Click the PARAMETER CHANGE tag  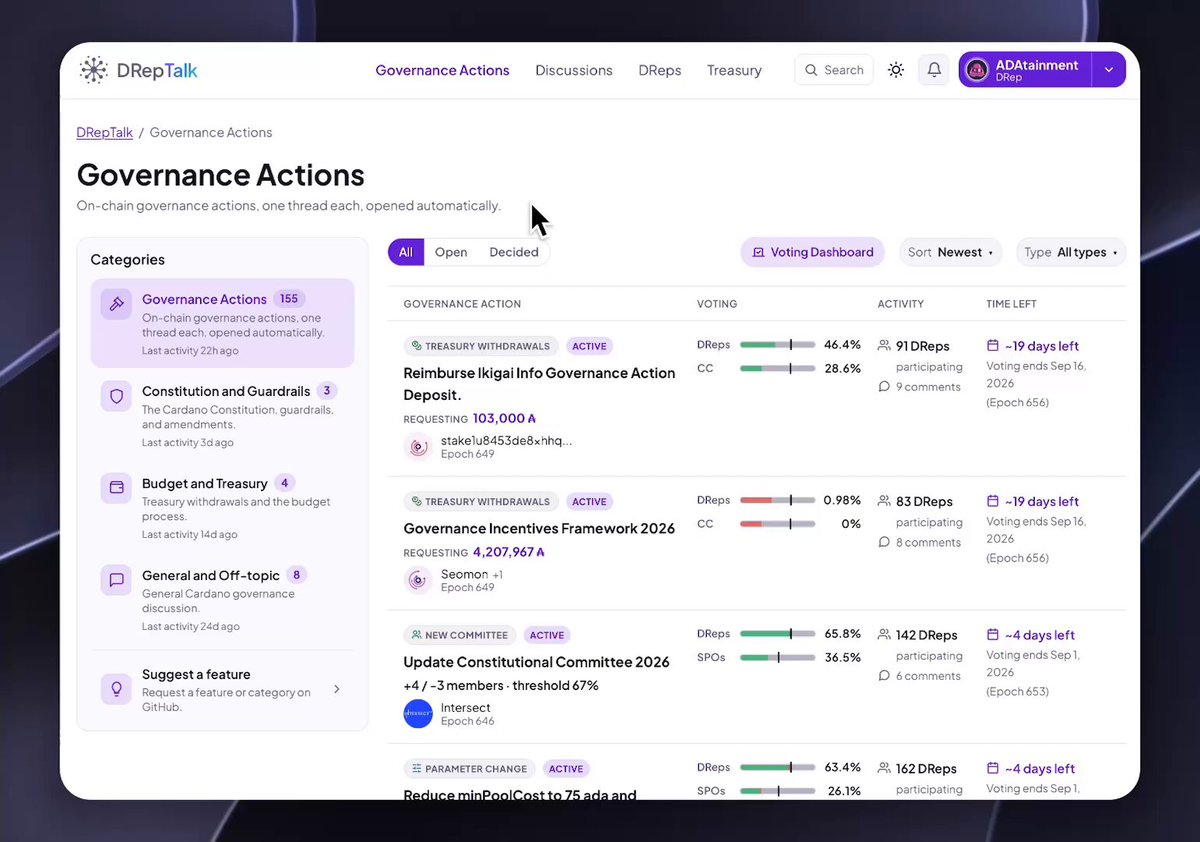click(x=469, y=769)
